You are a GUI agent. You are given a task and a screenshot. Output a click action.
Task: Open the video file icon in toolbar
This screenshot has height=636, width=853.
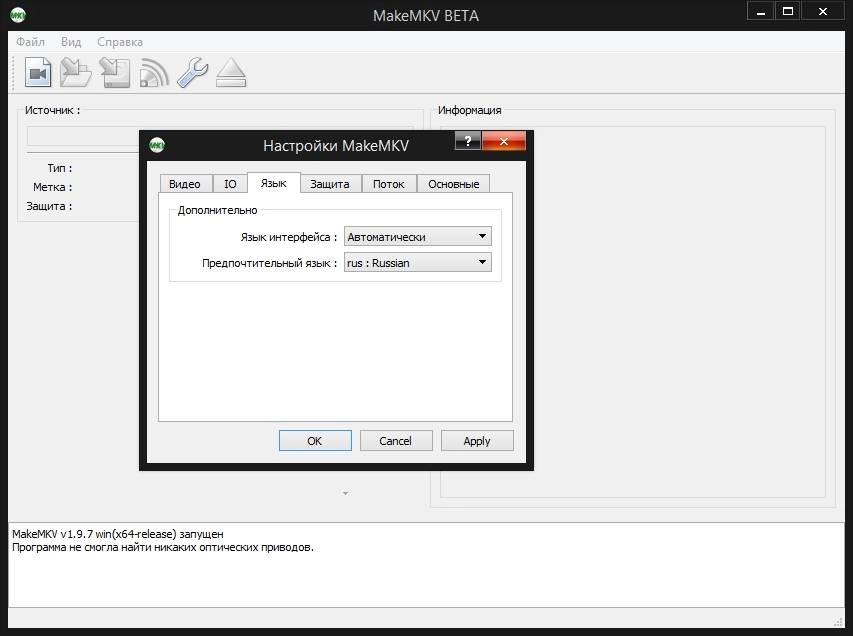(x=38, y=72)
